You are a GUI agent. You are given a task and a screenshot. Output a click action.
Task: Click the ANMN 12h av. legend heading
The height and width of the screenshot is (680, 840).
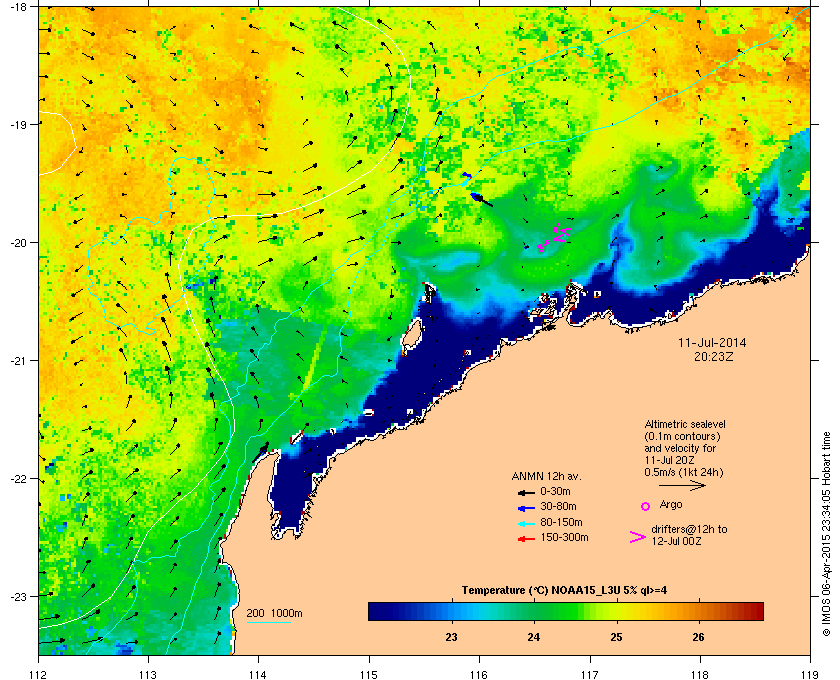click(546, 476)
